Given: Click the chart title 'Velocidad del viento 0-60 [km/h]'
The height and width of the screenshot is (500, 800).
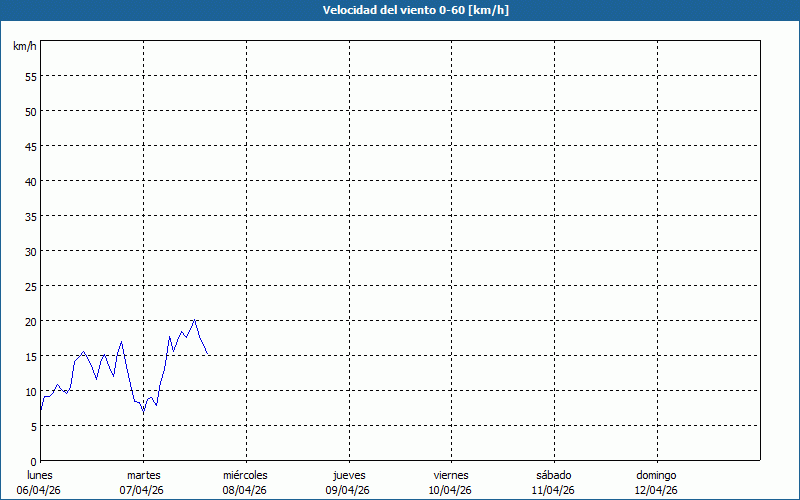Looking at the screenshot, I should (400, 11).
